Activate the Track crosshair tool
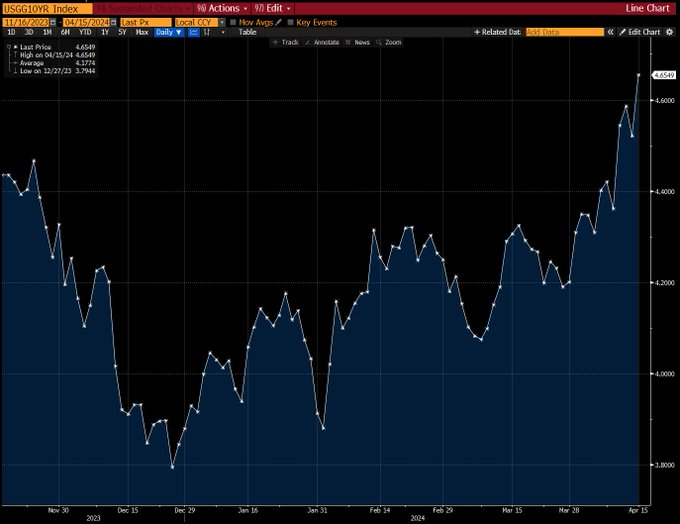The width and height of the screenshot is (680, 524). (x=285, y=43)
